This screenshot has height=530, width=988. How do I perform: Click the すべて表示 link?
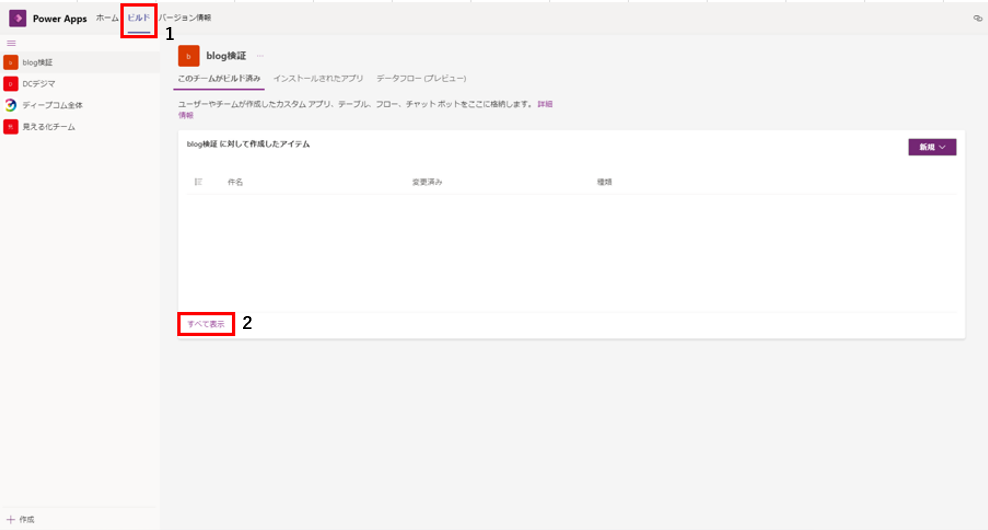(x=206, y=324)
